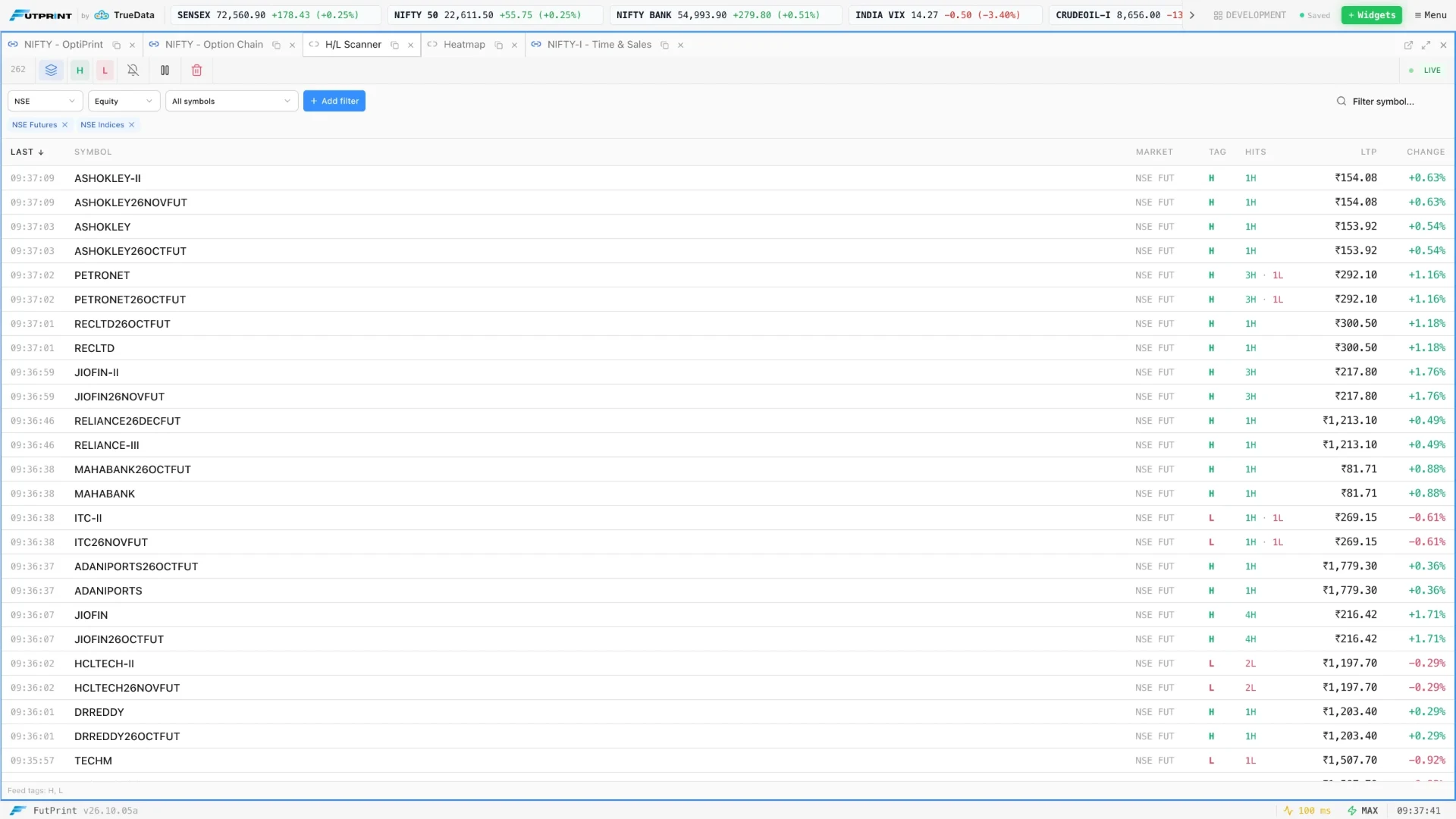The height and width of the screenshot is (819, 1456).
Task: Close the NIFTY - Option Chain tab
Action: (292, 45)
